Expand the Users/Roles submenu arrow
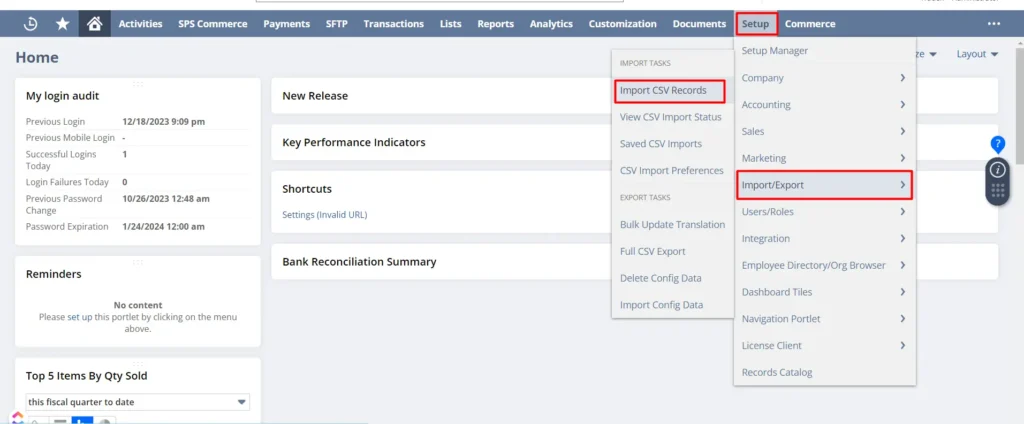The height and width of the screenshot is (424, 1024). tap(903, 212)
